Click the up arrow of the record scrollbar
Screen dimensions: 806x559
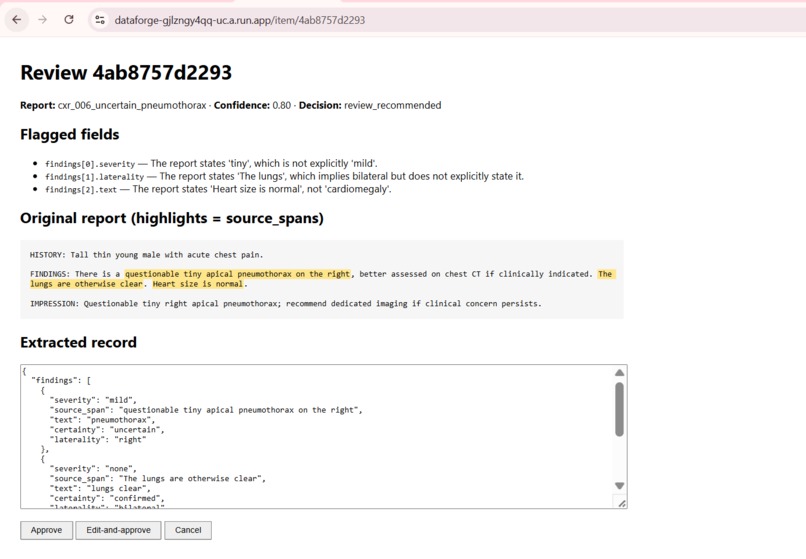coord(619,372)
